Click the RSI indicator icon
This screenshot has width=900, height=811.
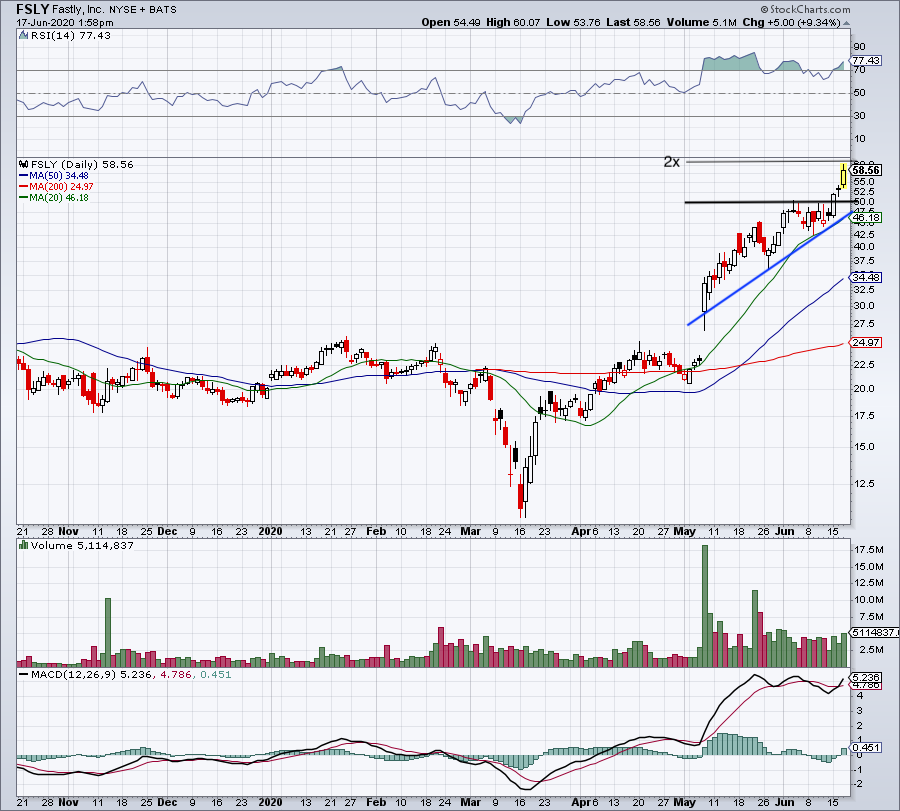point(24,36)
